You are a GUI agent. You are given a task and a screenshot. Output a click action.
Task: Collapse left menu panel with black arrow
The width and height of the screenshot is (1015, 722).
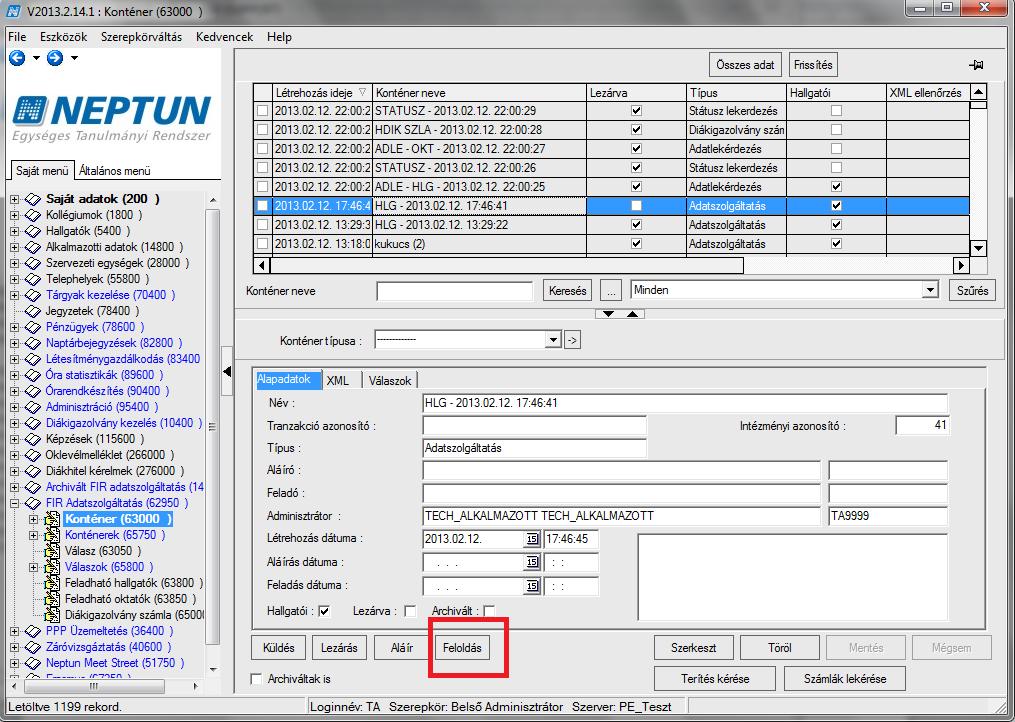click(x=227, y=372)
